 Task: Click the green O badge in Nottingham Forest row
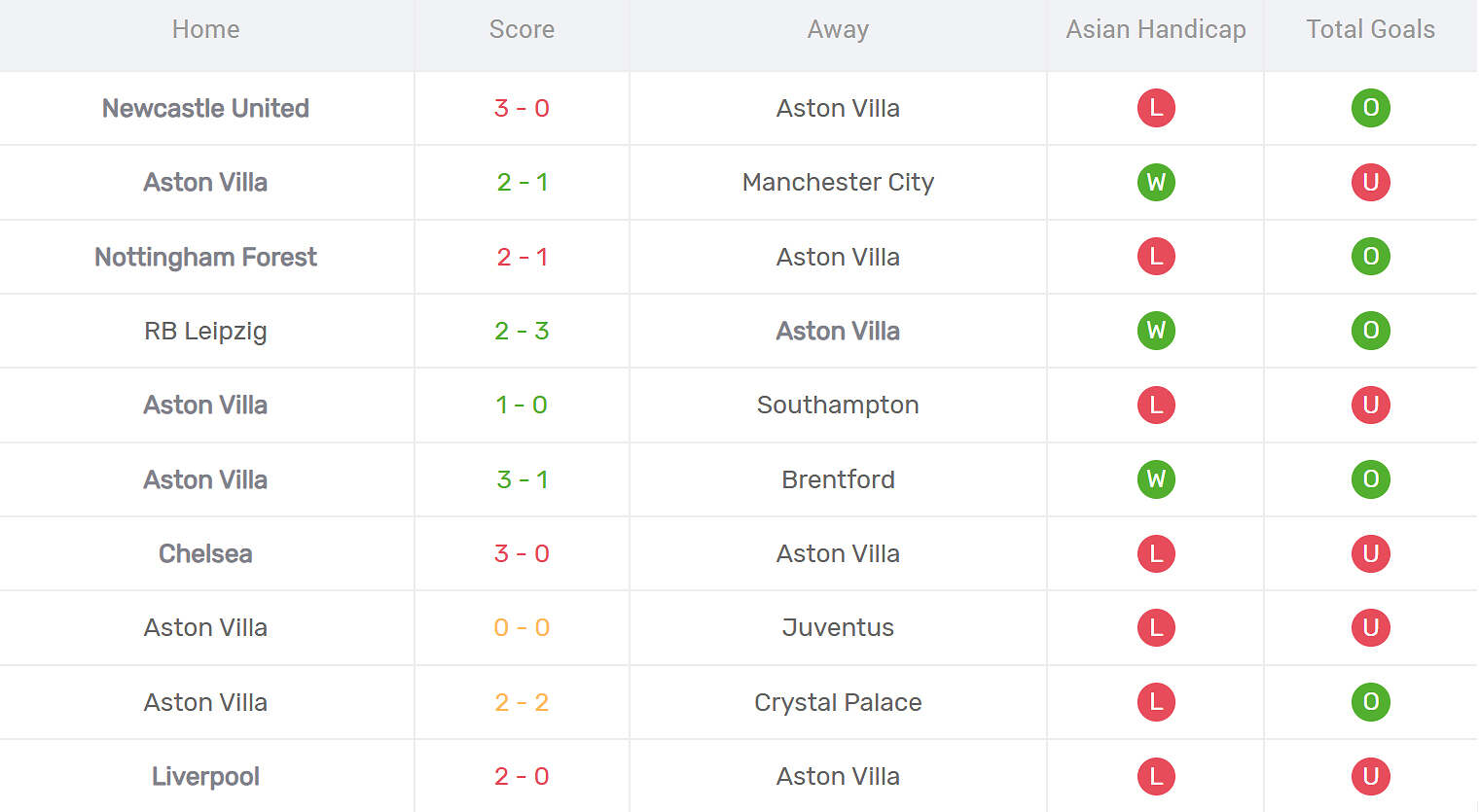coord(1370,257)
